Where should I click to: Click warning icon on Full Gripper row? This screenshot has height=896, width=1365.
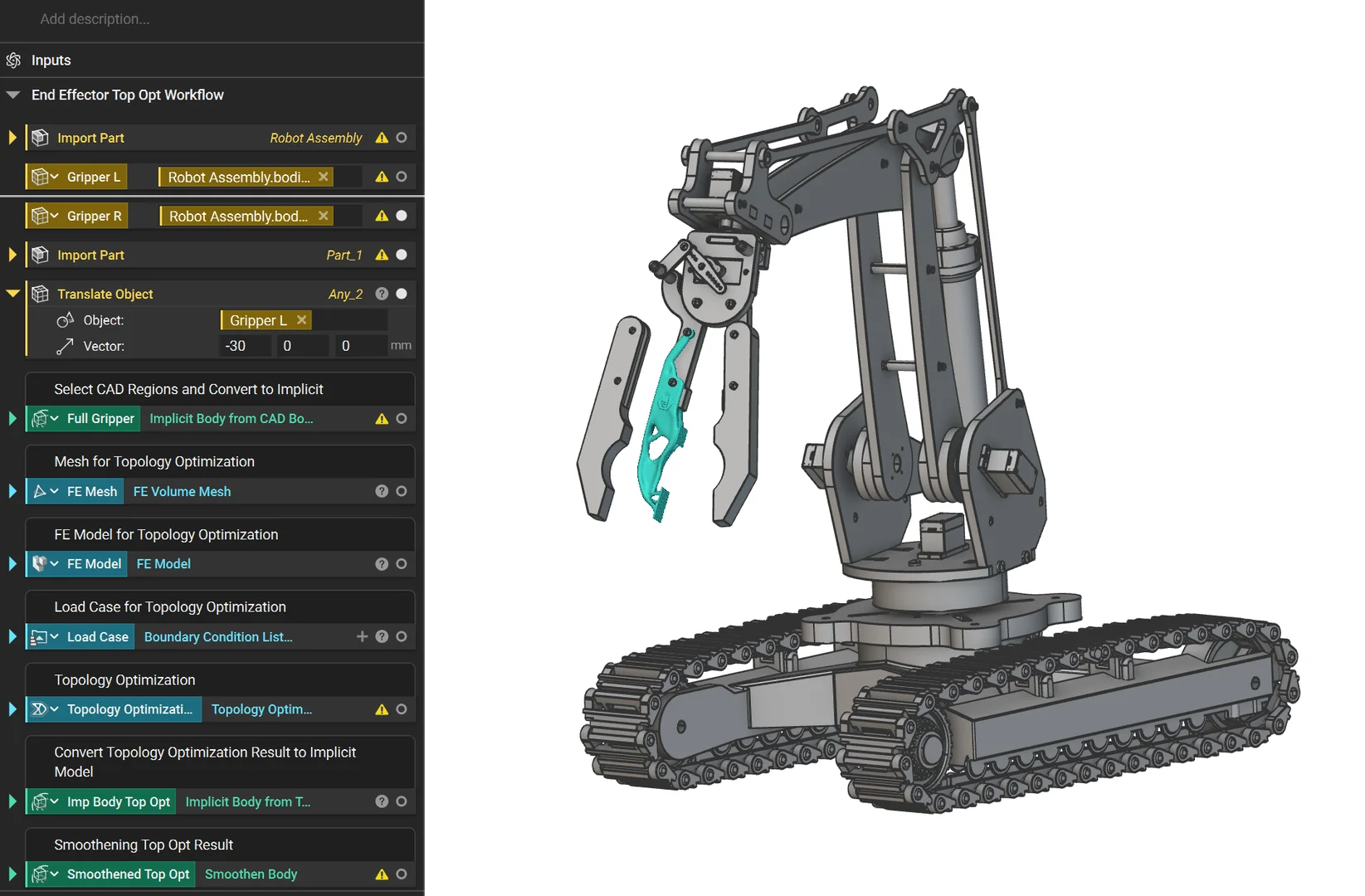point(382,419)
